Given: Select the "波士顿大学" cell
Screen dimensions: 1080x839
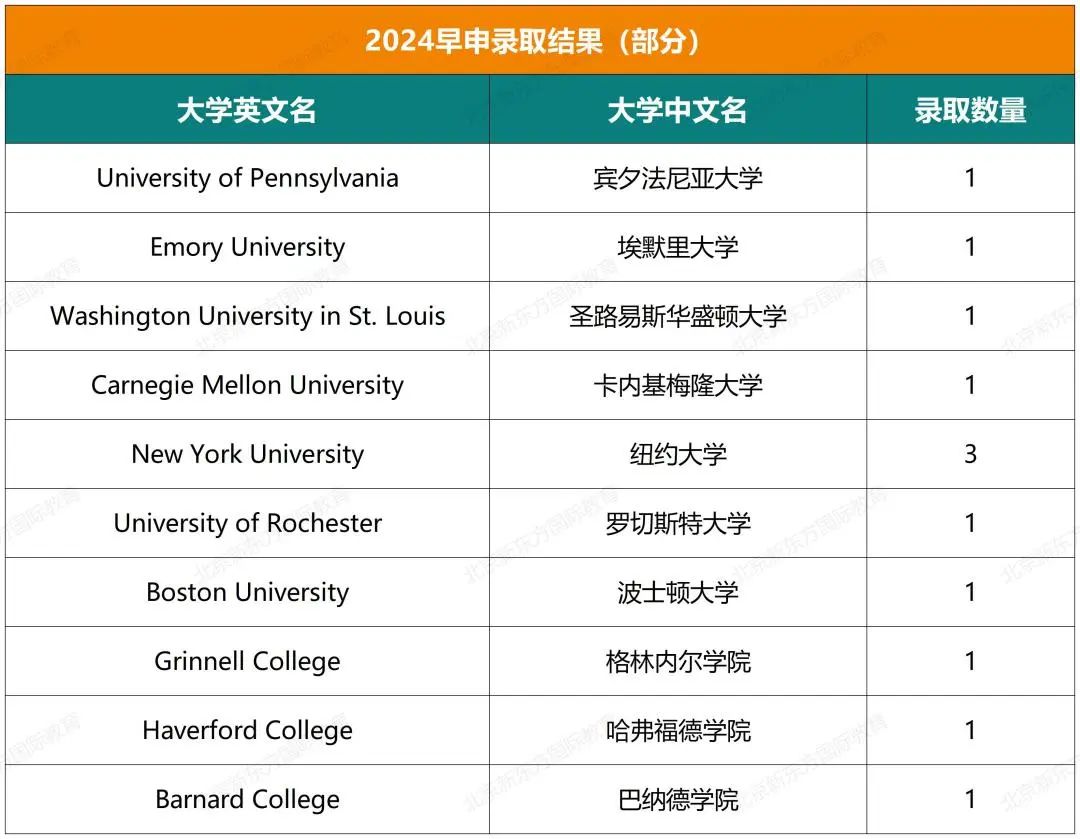Looking at the screenshot, I should coord(678,592).
